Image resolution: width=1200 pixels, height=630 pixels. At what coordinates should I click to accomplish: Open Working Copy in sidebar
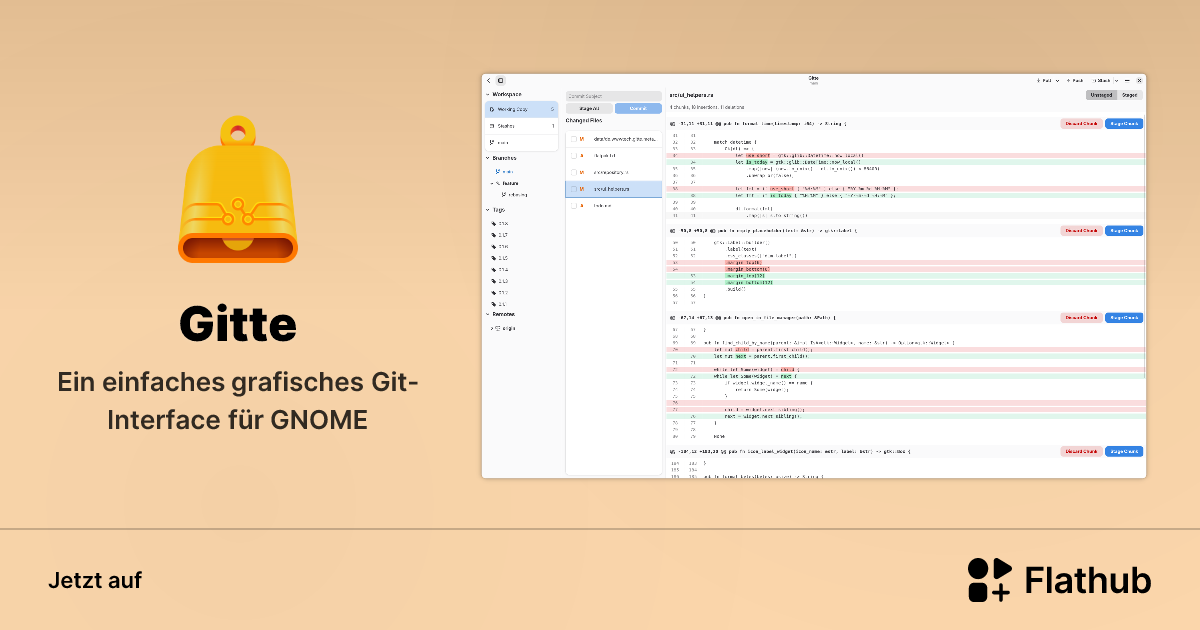pos(521,109)
